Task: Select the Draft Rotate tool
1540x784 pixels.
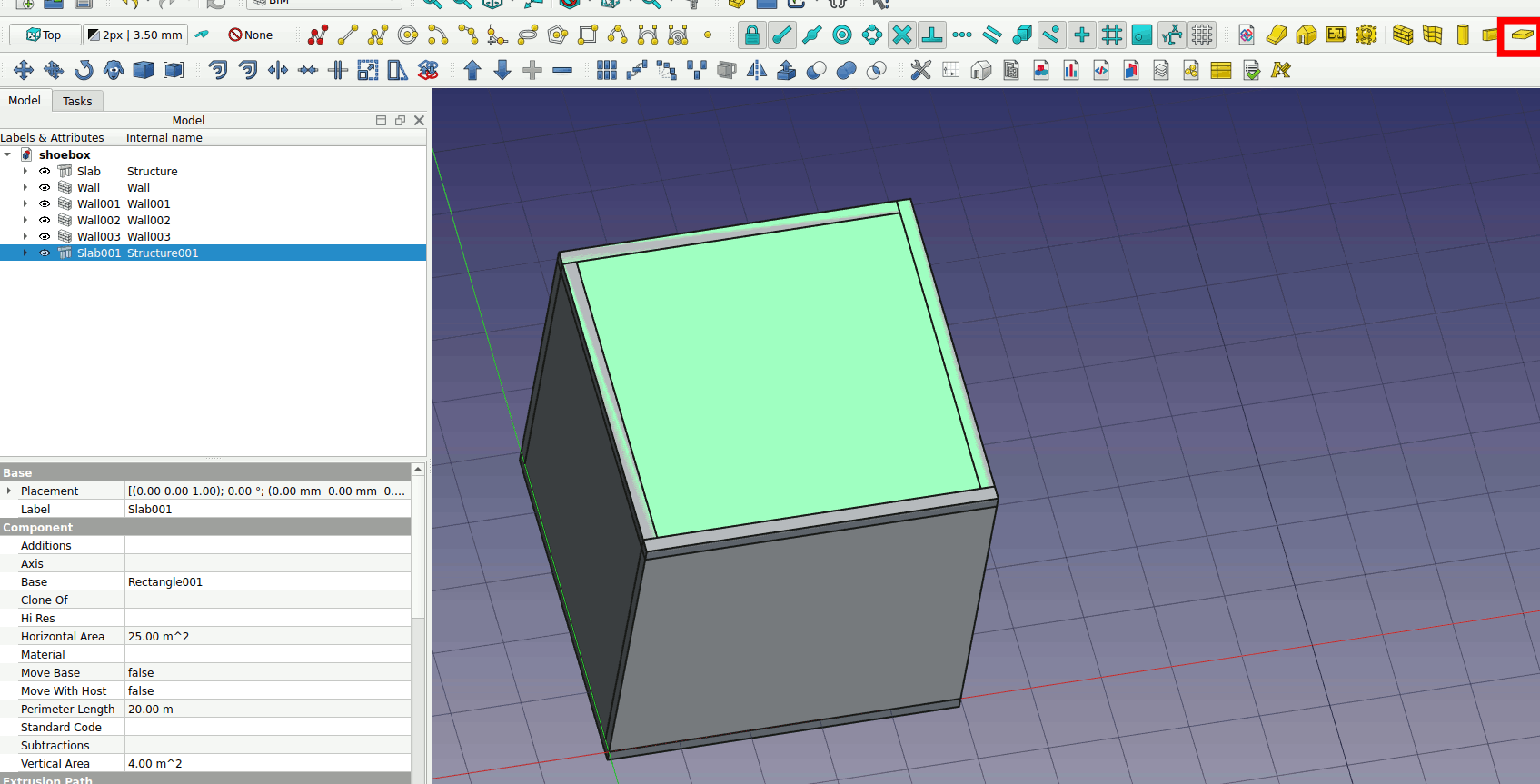Action: [x=84, y=70]
